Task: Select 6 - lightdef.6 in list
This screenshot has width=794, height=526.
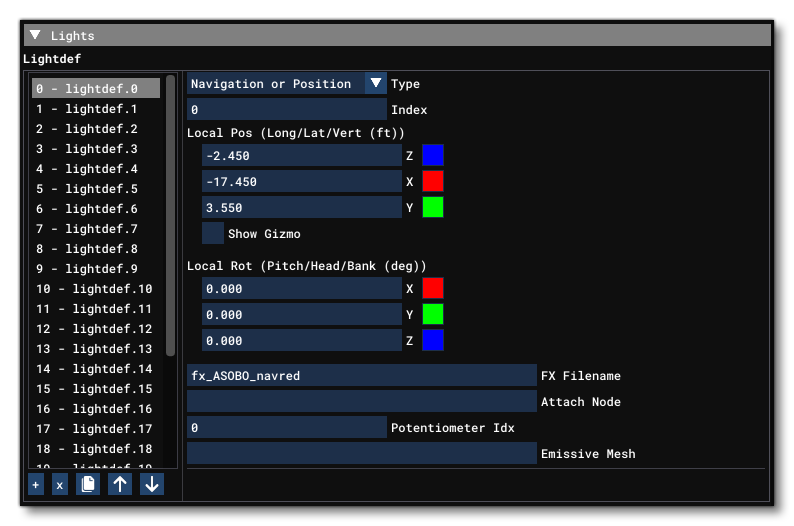Action: click(x=96, y=209)
